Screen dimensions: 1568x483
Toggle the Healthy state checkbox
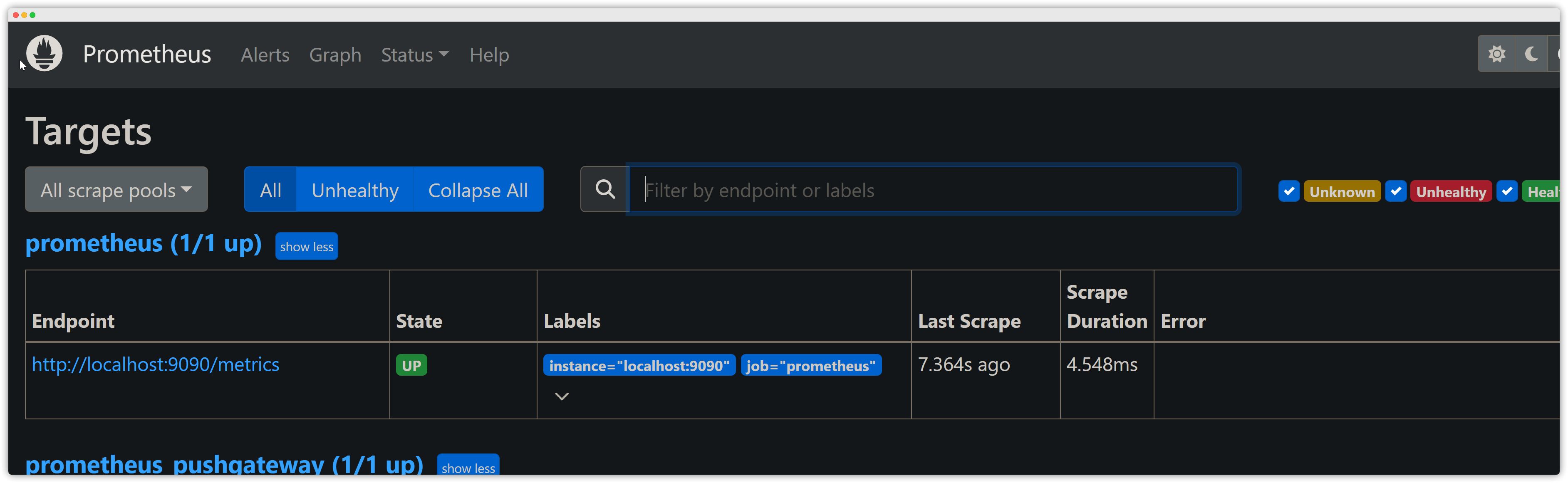point(1506,191)
